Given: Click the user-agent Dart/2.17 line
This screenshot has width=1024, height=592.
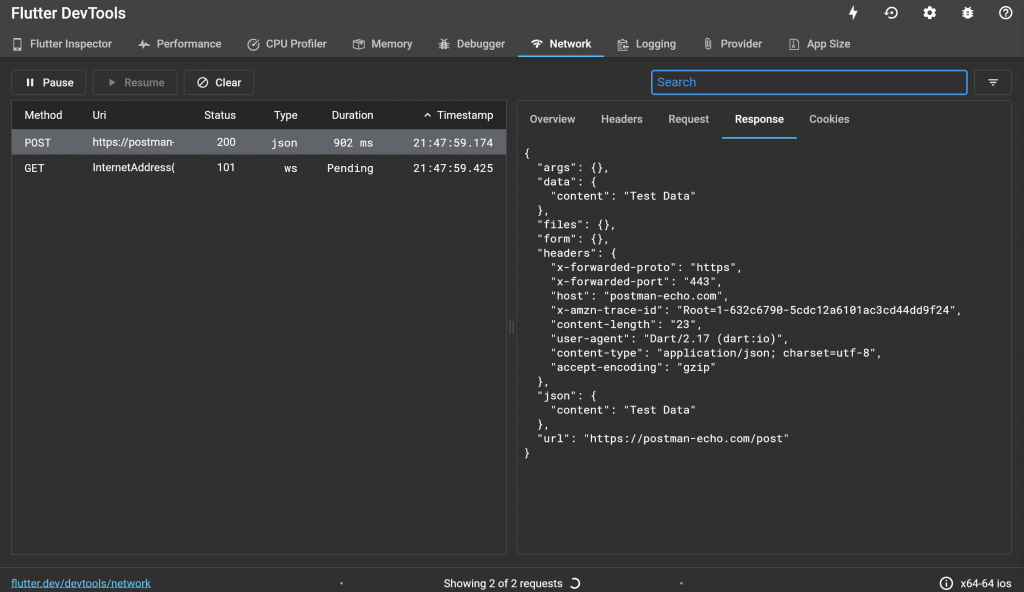Looking at the screenshot, I should pyautogui.click(x=669, y=338).
